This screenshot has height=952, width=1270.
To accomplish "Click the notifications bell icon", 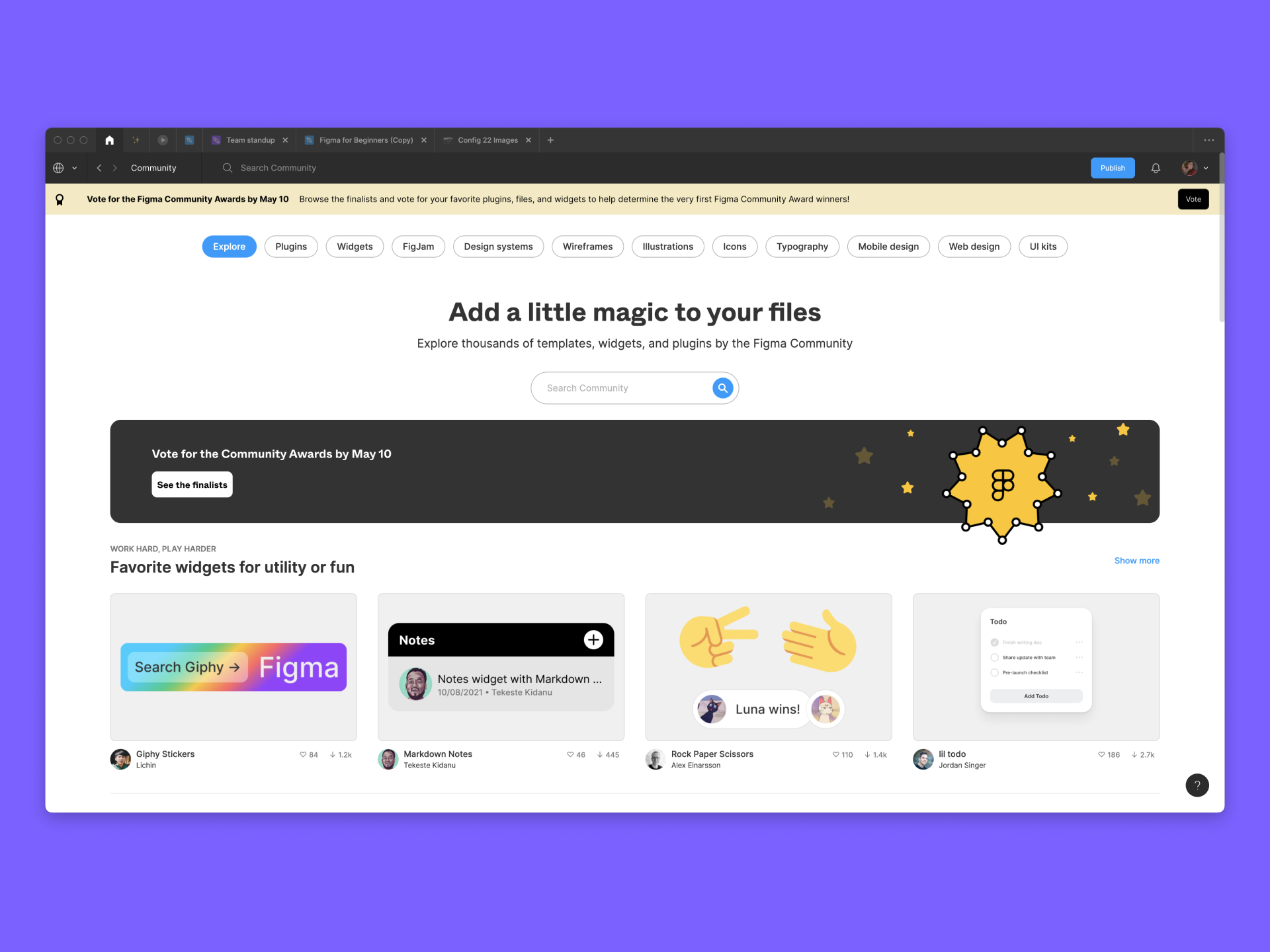I will coord(1156,168).
